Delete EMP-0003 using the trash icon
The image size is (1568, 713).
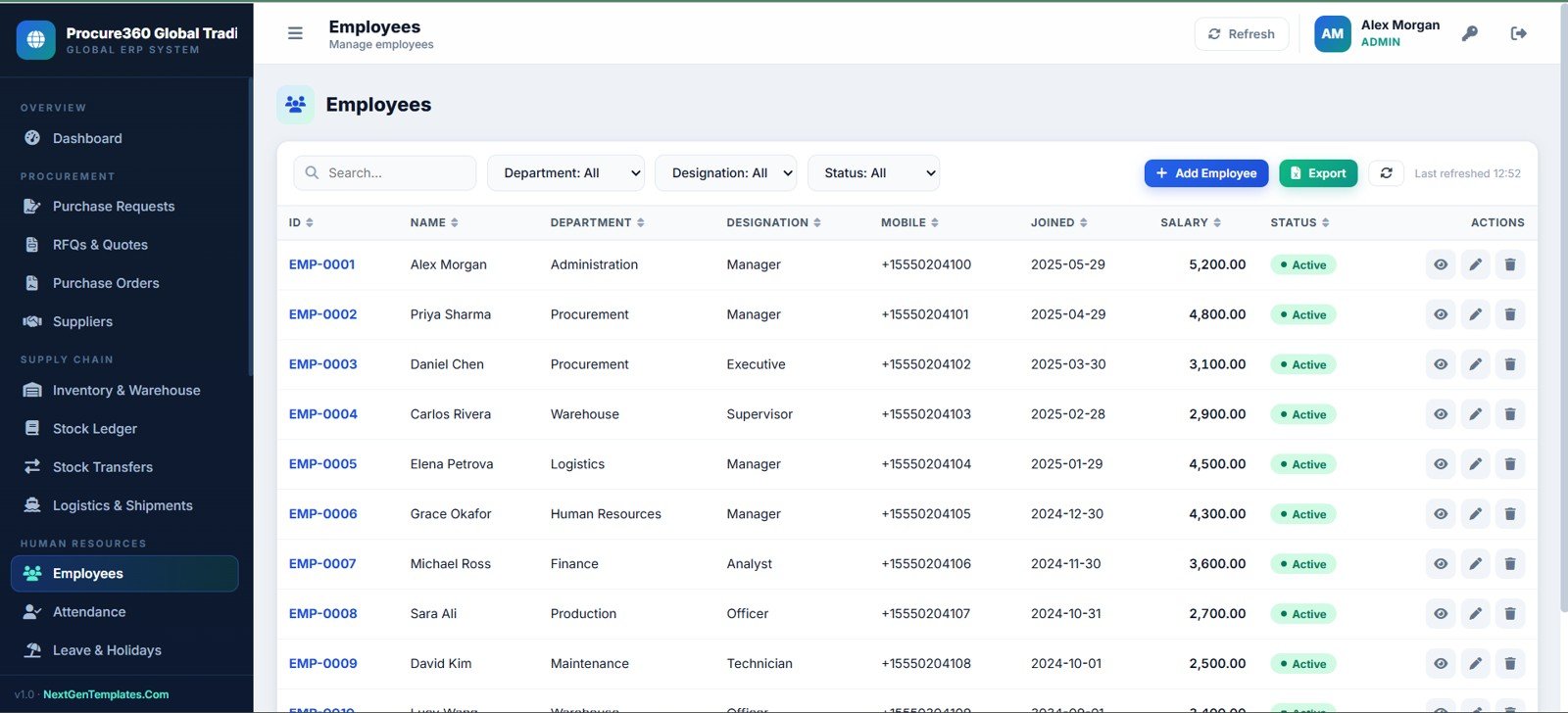click(x=1510, y=364)
